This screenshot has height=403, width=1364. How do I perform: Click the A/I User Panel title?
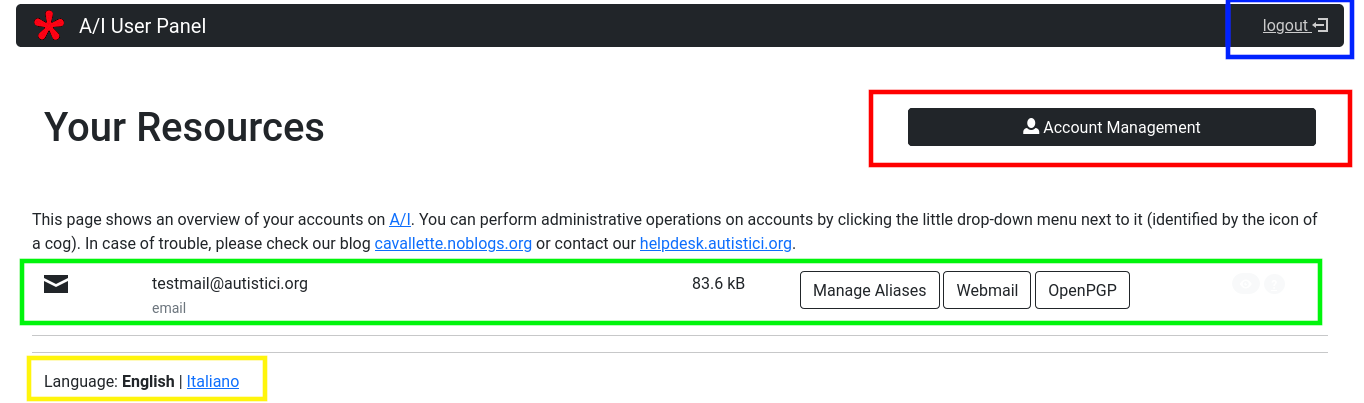coord(142,26)
